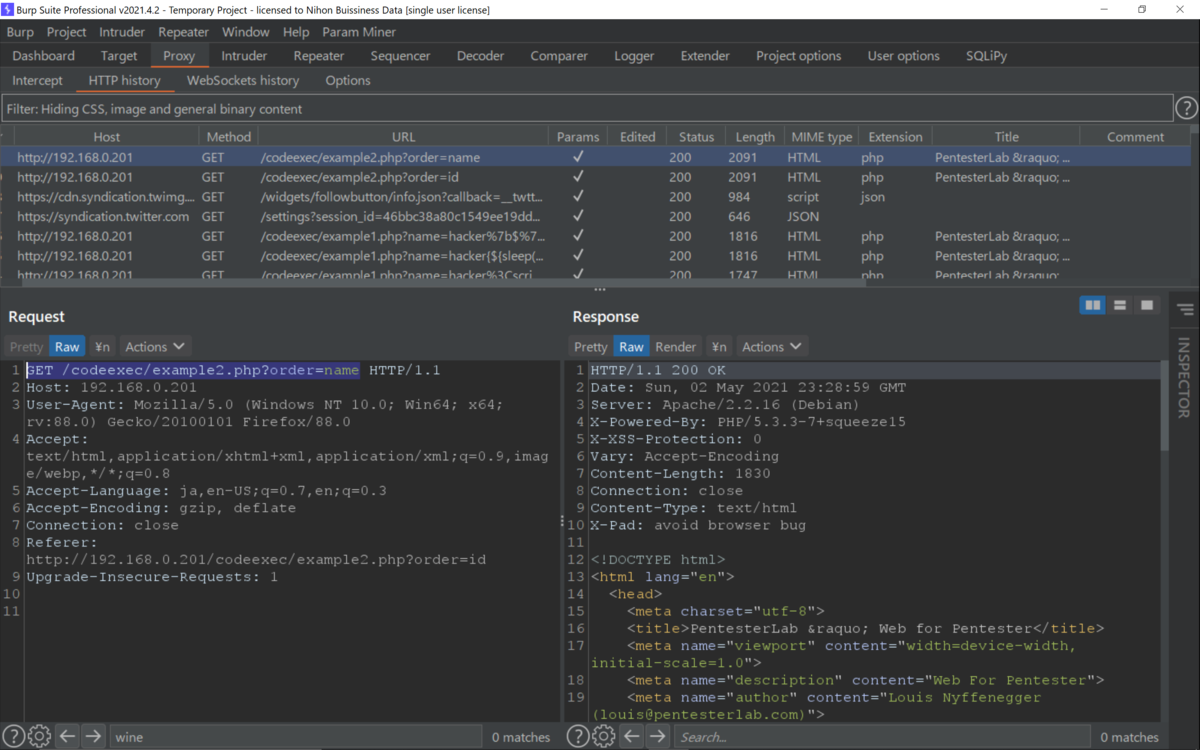
Task: Sort history by Method column header
Action: click(x=229, y=137)
